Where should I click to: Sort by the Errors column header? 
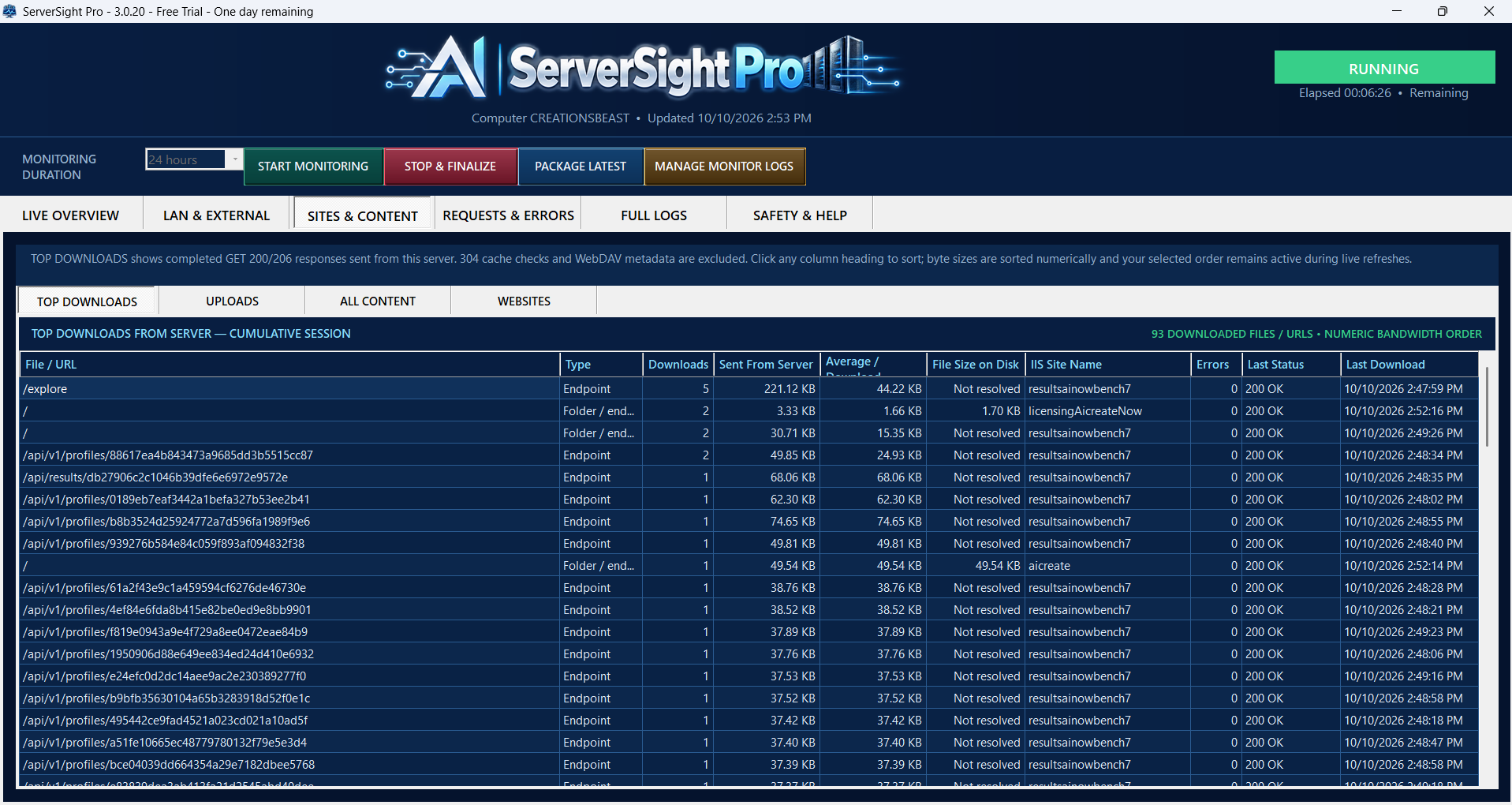click(x=1216, y=365)
